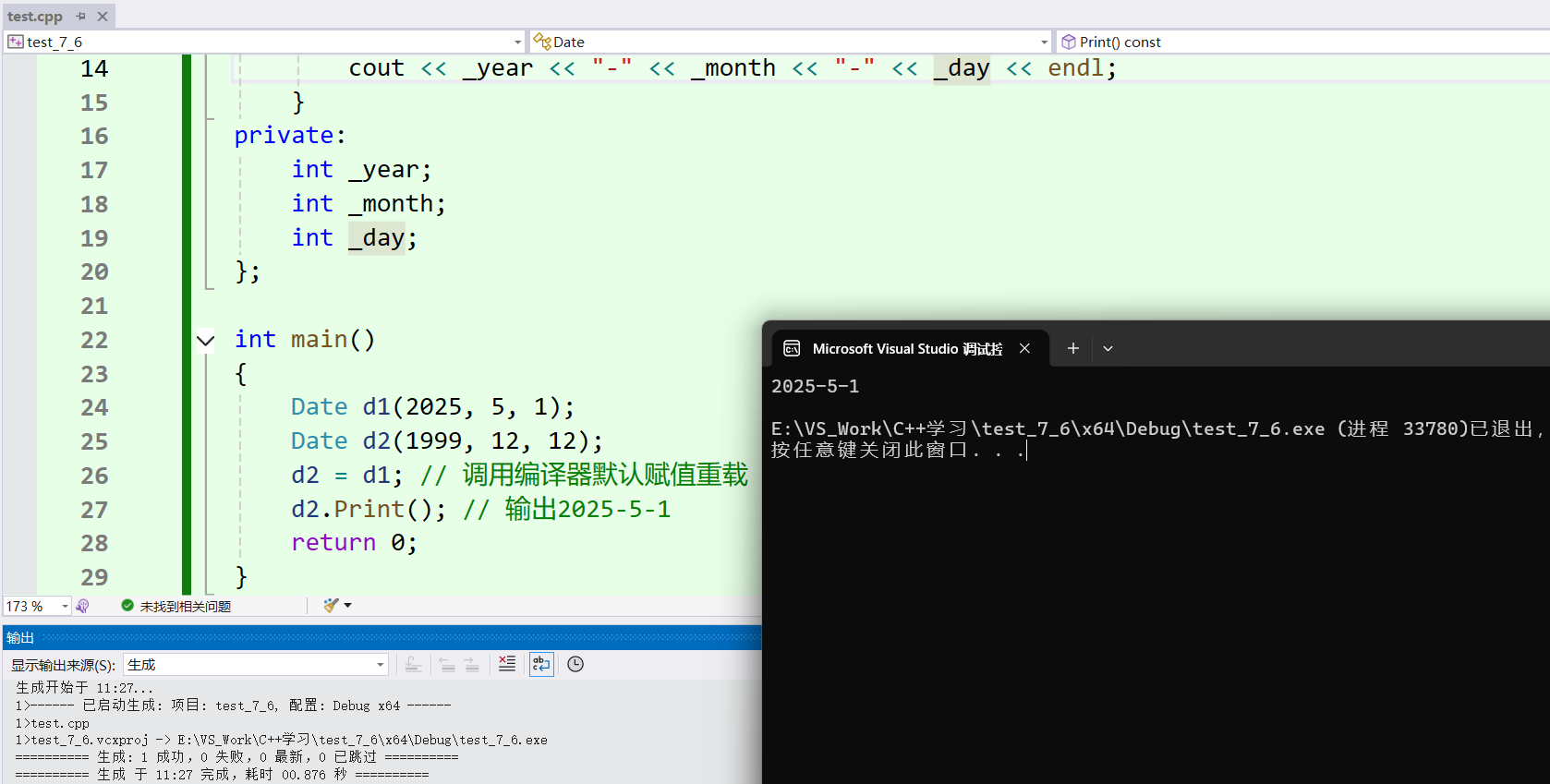Open the Print() const member dropdown
This screenshot has width=1550, height=784.
tap(1304, 42)
